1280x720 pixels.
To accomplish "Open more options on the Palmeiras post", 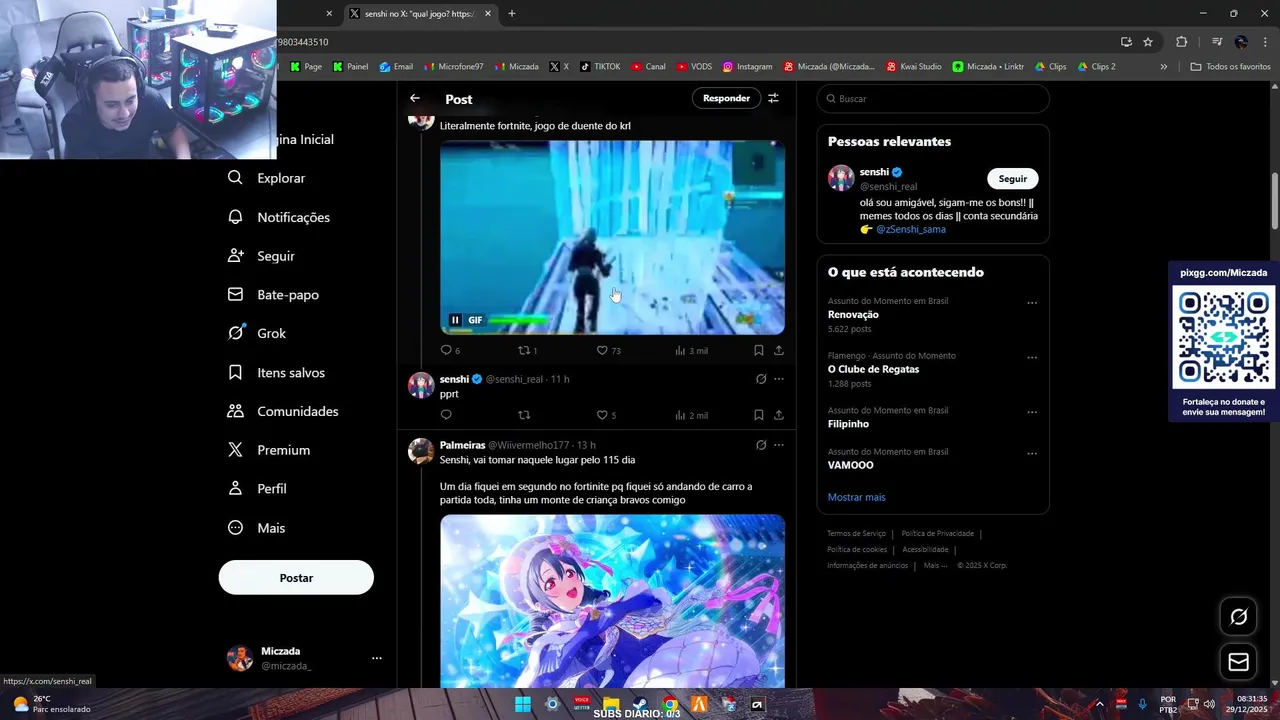I will [779, 445].
